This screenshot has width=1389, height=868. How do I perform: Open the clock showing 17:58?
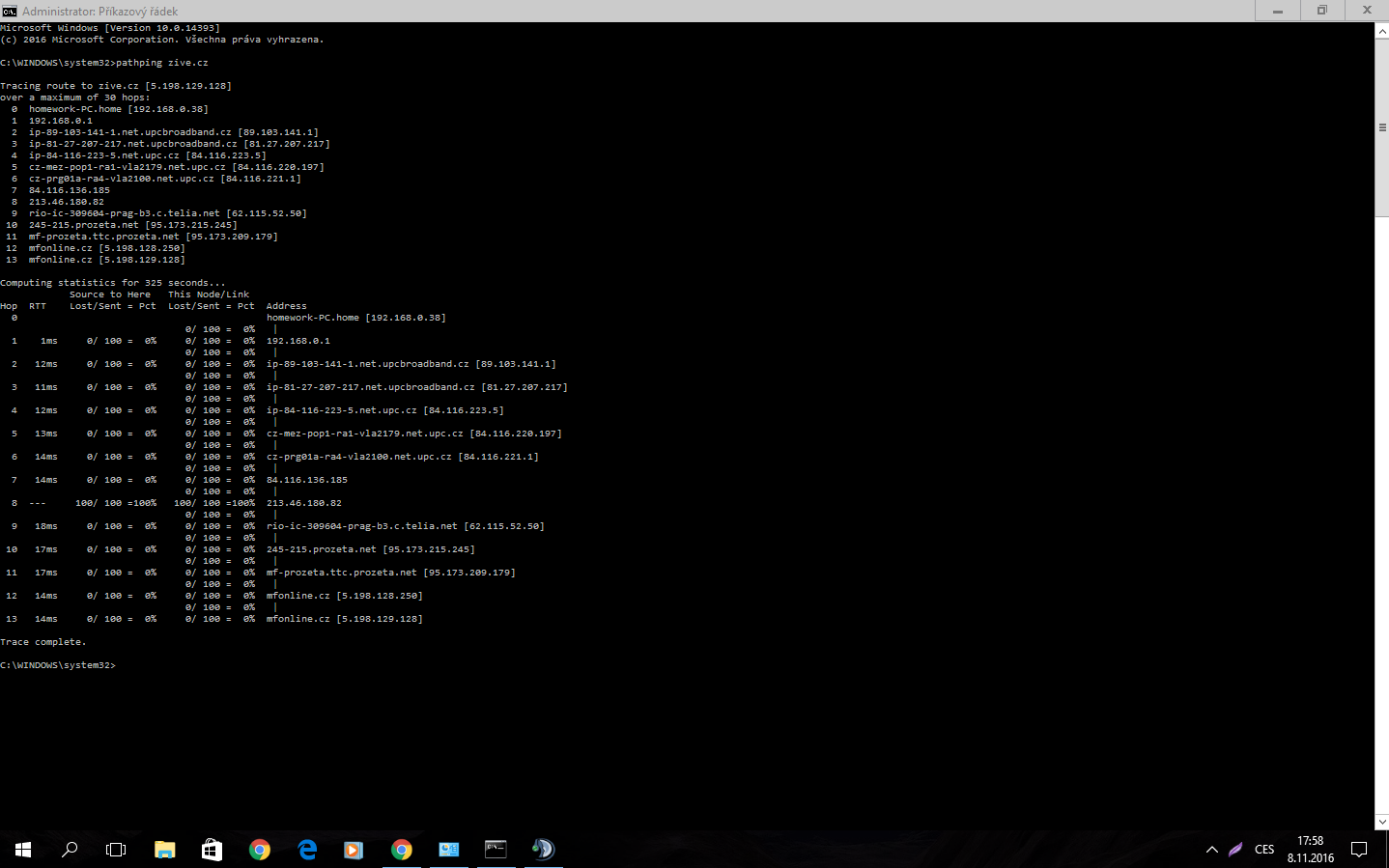(x=1310, y=850)
